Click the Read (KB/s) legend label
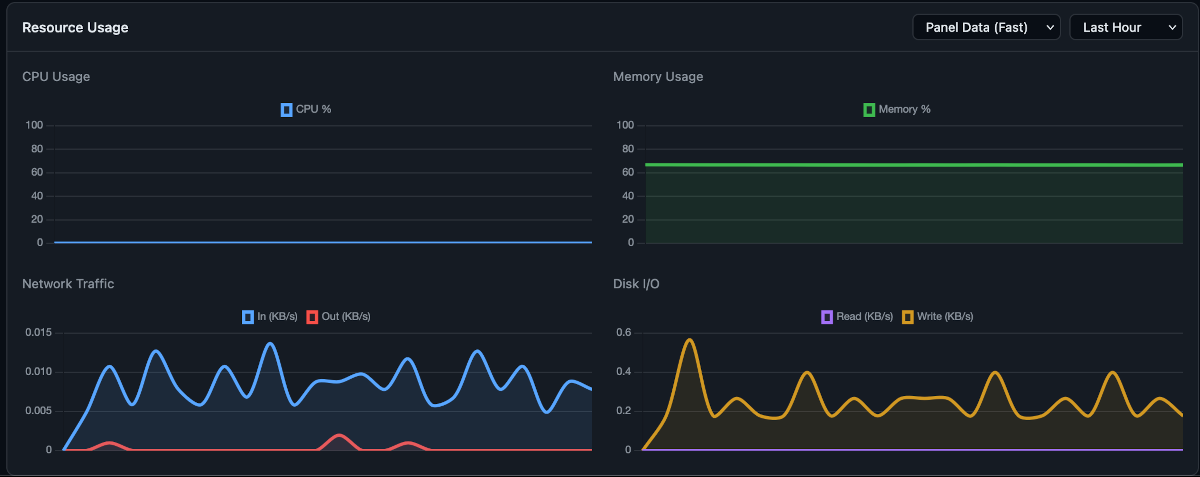Image resolution: width=1200 pixels, height=477 pixels. 865,317
